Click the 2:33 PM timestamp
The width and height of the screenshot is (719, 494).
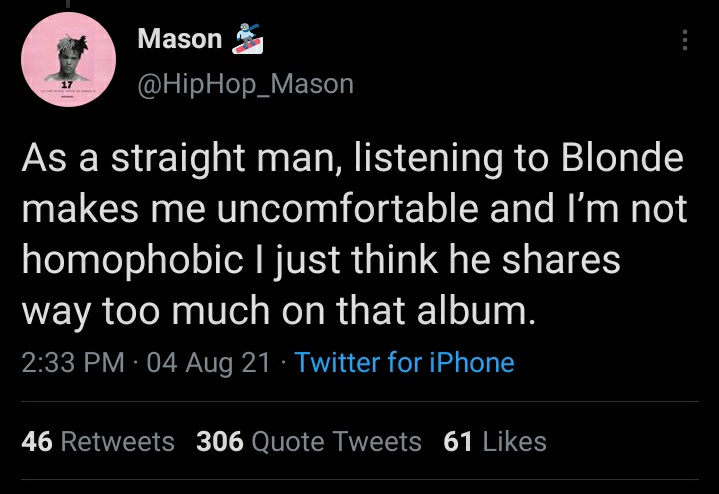pos(72,362)
